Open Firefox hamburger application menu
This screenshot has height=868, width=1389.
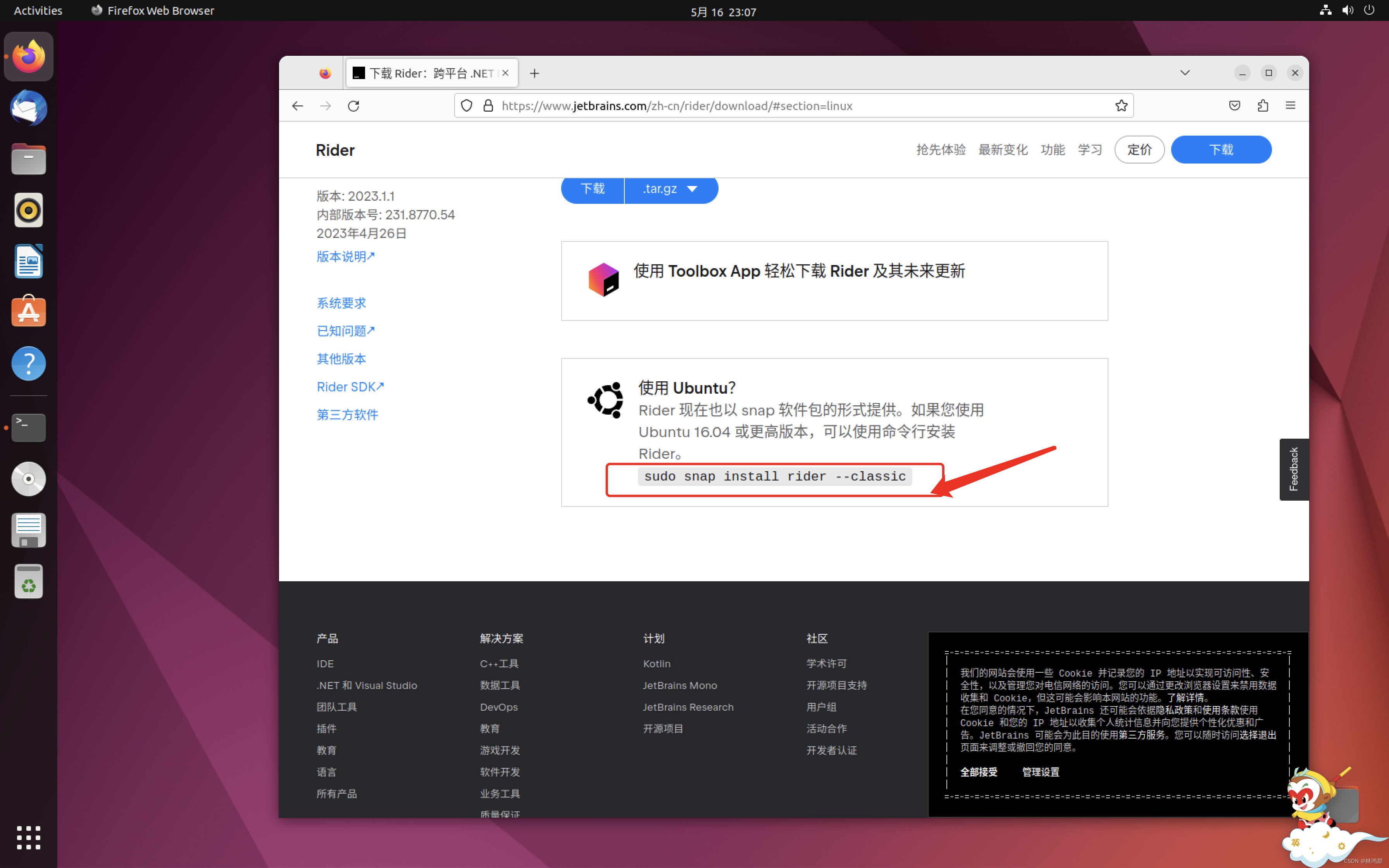point(1291,106)
